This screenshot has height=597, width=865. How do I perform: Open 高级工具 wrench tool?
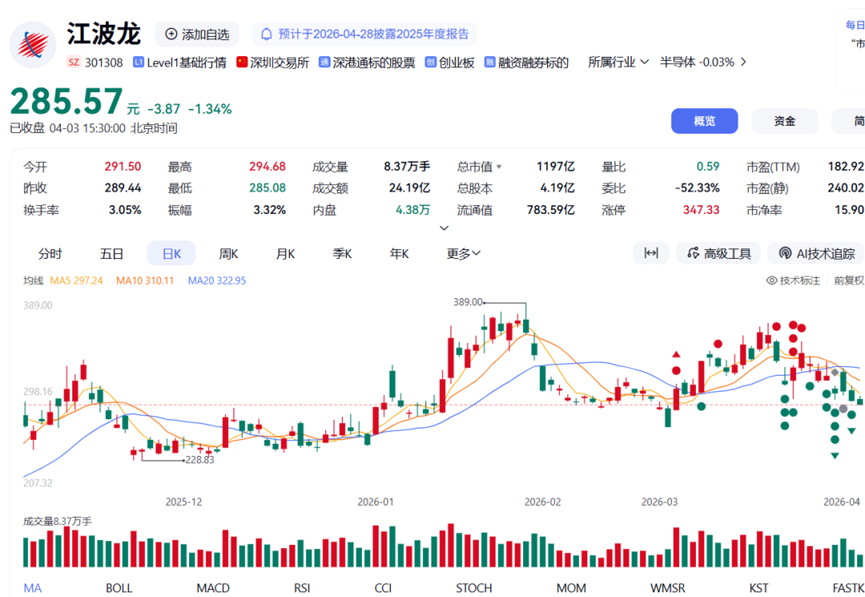click(x=717, y=254)
